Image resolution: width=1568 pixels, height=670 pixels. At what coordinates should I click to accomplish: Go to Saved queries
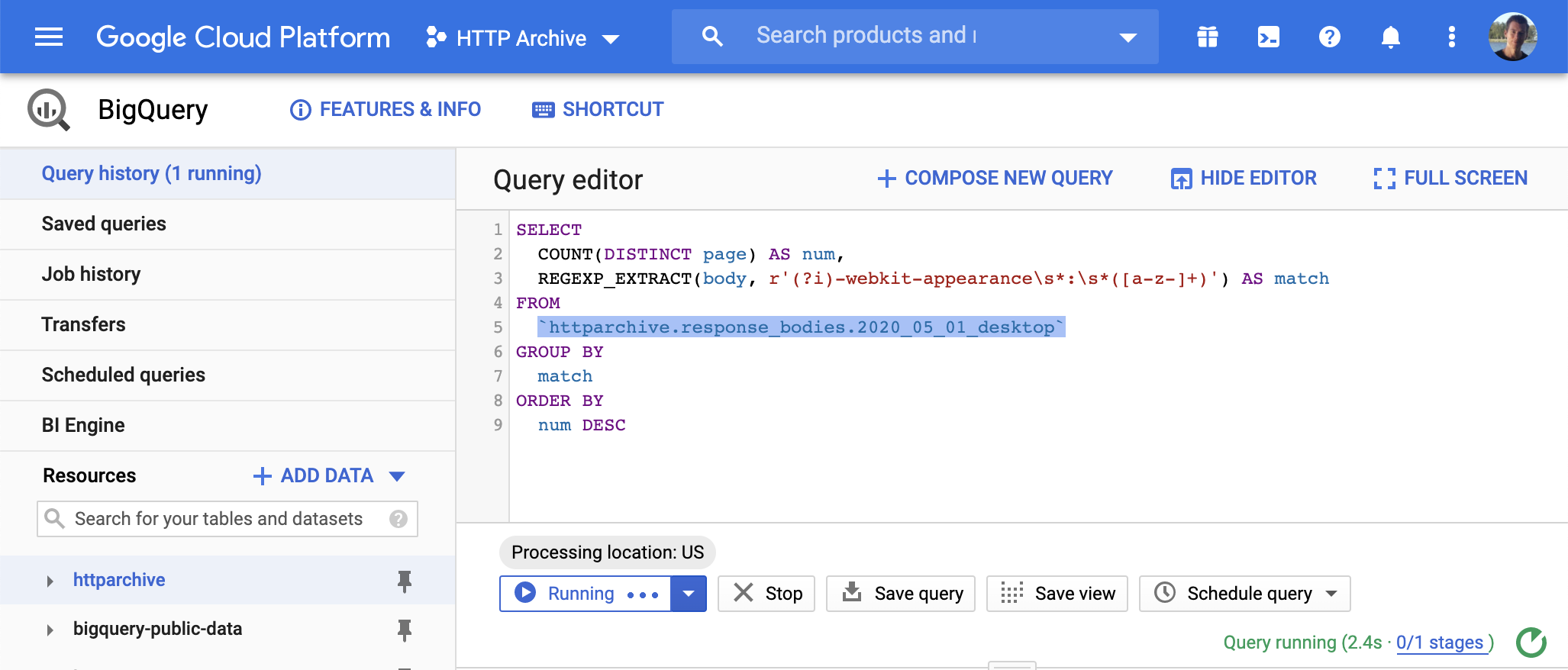coord(227,224)
